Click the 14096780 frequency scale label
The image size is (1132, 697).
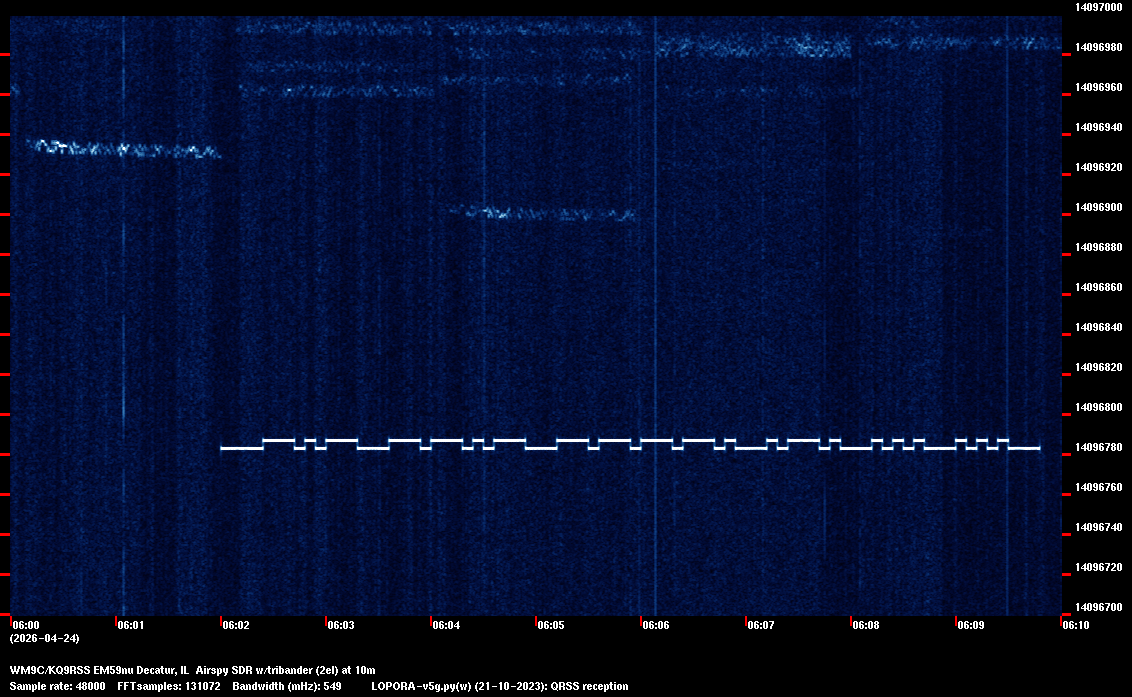(1097, 447)
